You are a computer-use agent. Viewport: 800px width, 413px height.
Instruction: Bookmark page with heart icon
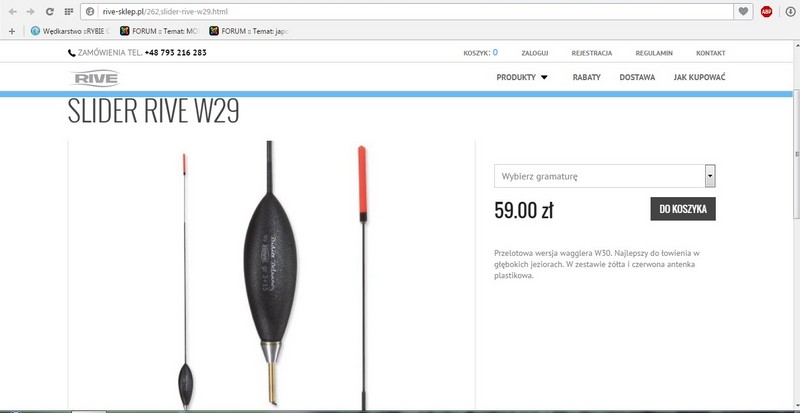coord(743,11)
